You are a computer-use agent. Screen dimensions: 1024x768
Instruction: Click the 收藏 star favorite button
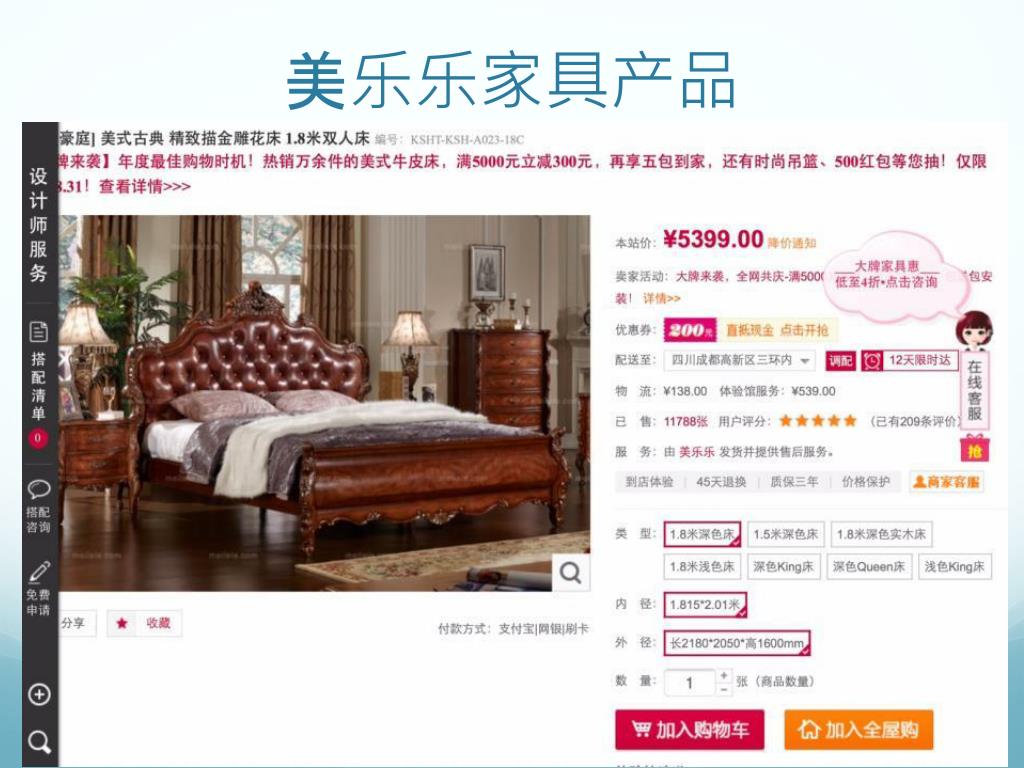[145, 623]
